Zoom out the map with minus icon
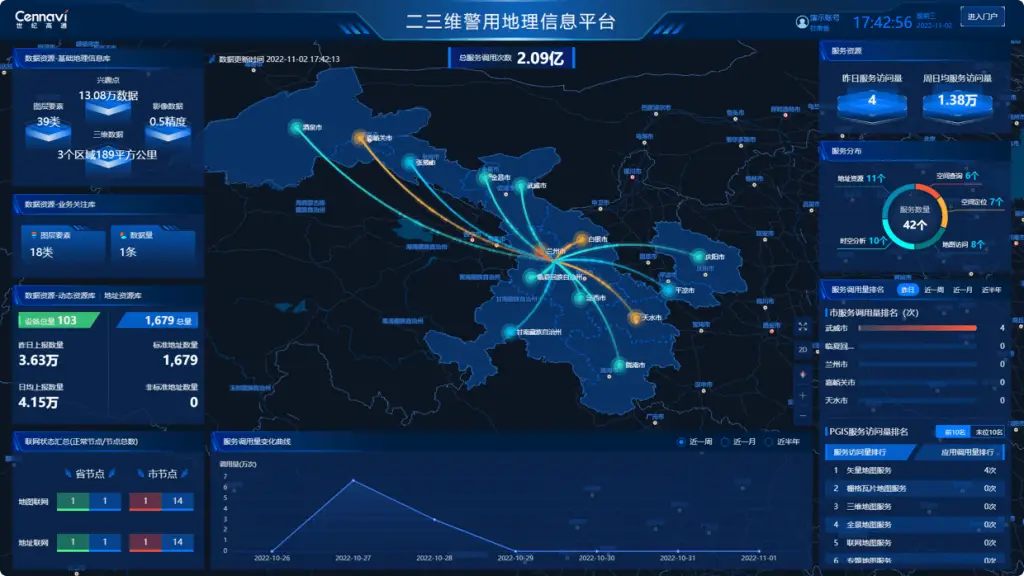The width and height of the screenshot is (1024, 576). click(802, 415)
